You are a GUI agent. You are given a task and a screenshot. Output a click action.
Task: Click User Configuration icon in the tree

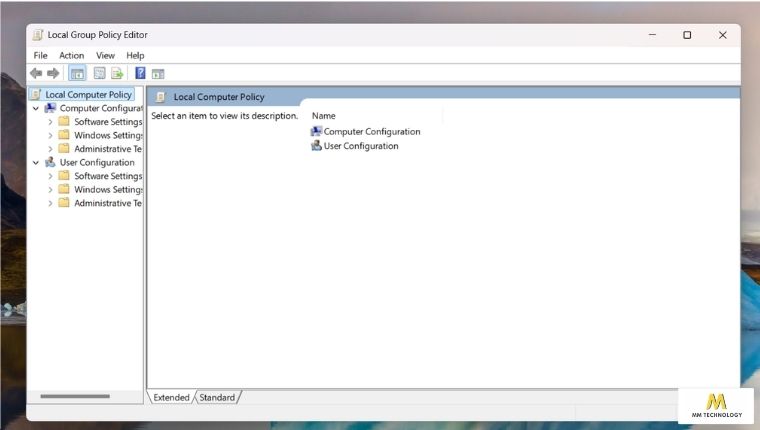point(50,162)
